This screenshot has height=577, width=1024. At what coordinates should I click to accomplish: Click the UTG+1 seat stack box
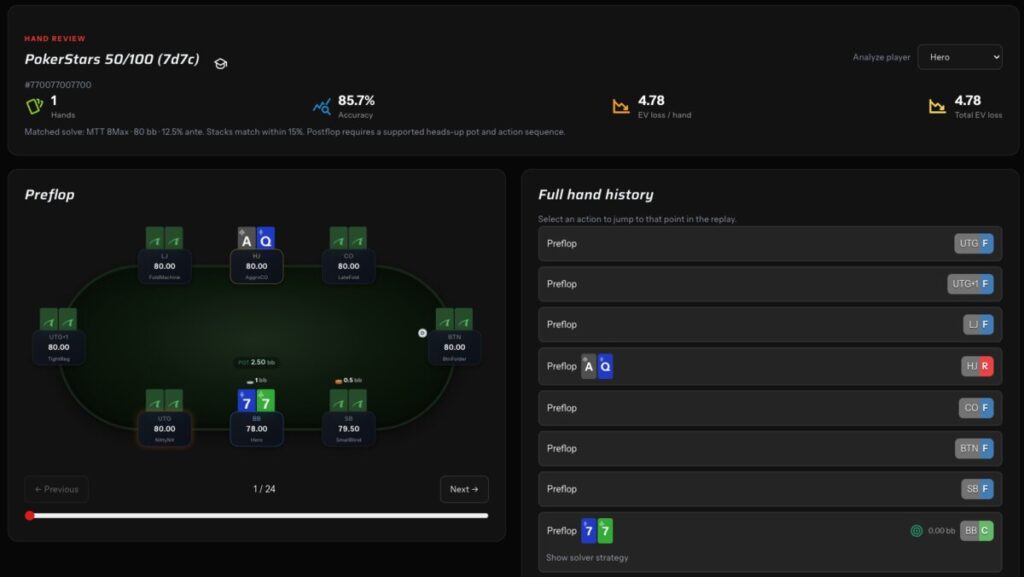click(58, 347)
